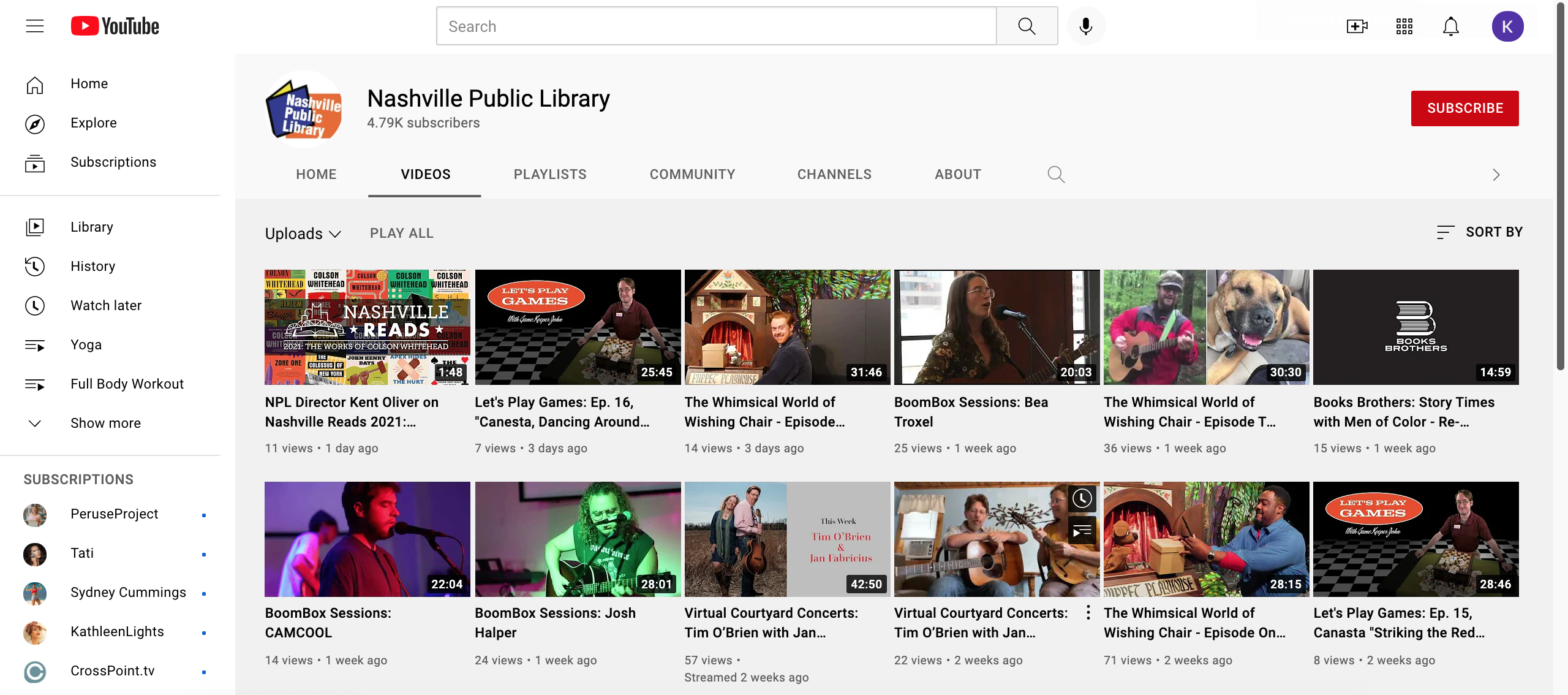Open the Sort By menu

(x=1480, y=232)
